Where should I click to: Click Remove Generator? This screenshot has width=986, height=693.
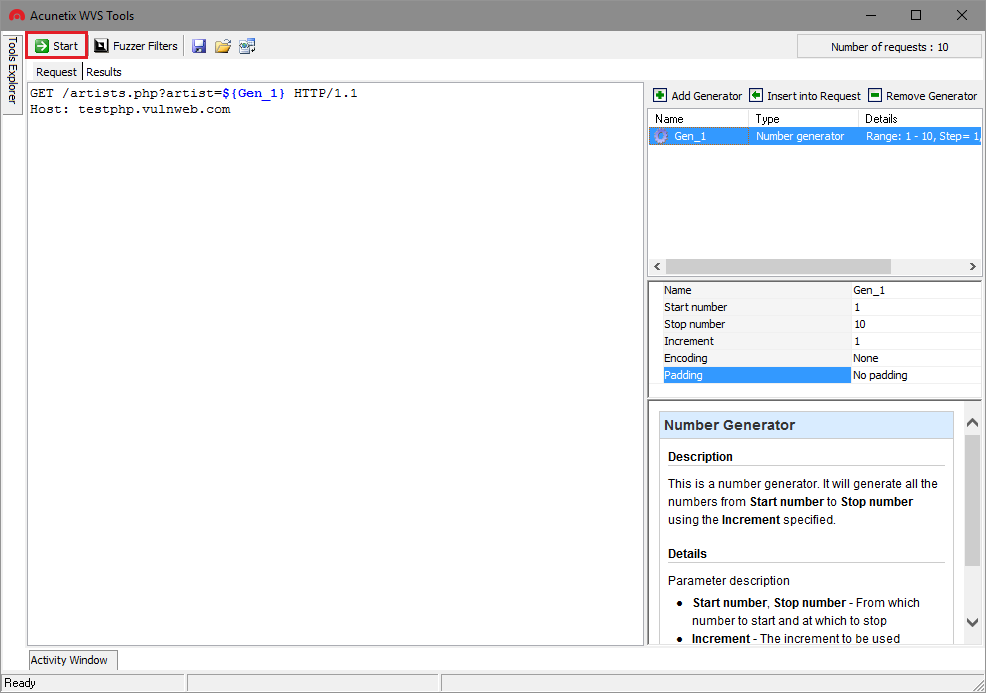(922, 96)
